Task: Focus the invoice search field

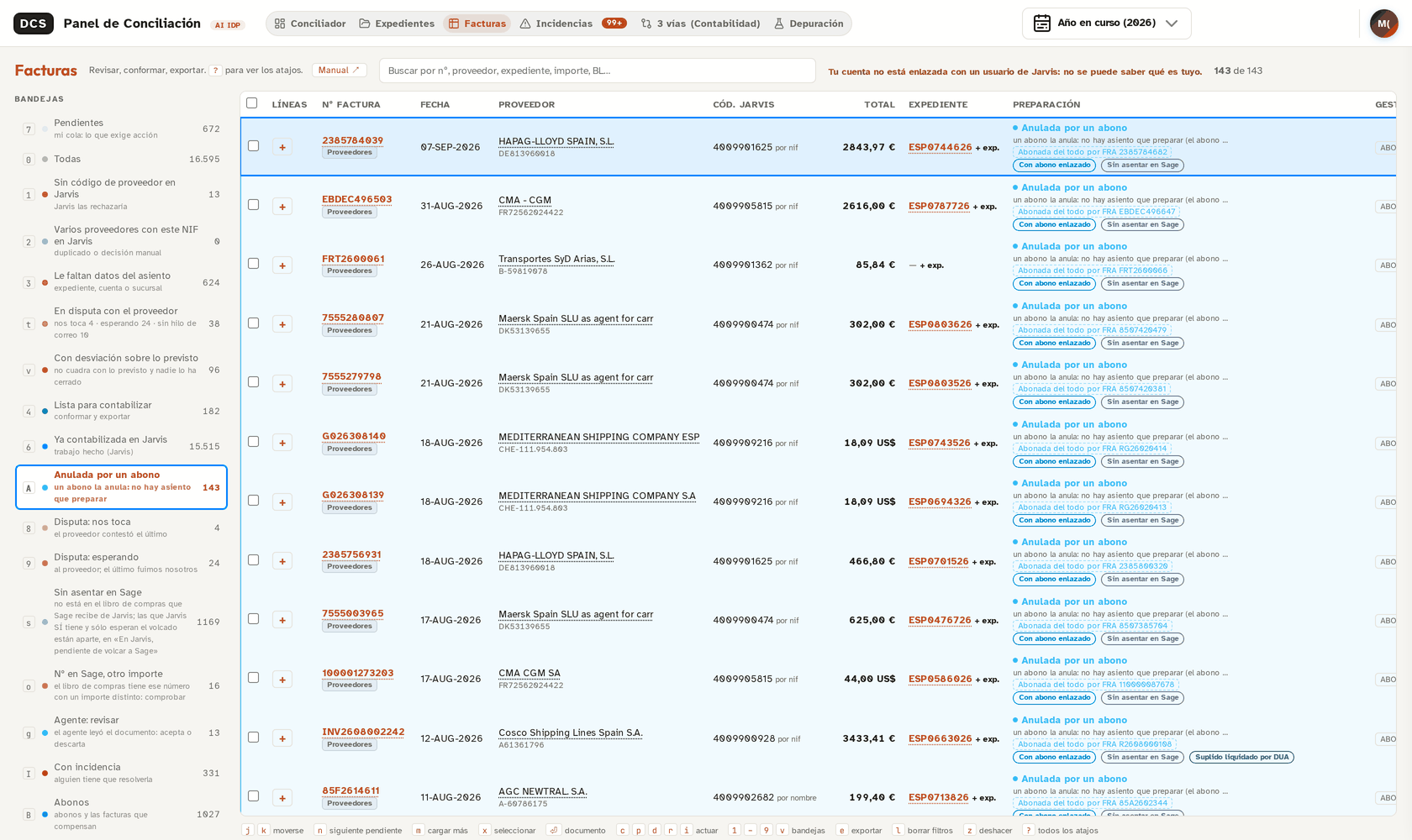Action: click(x=597, y=71)
